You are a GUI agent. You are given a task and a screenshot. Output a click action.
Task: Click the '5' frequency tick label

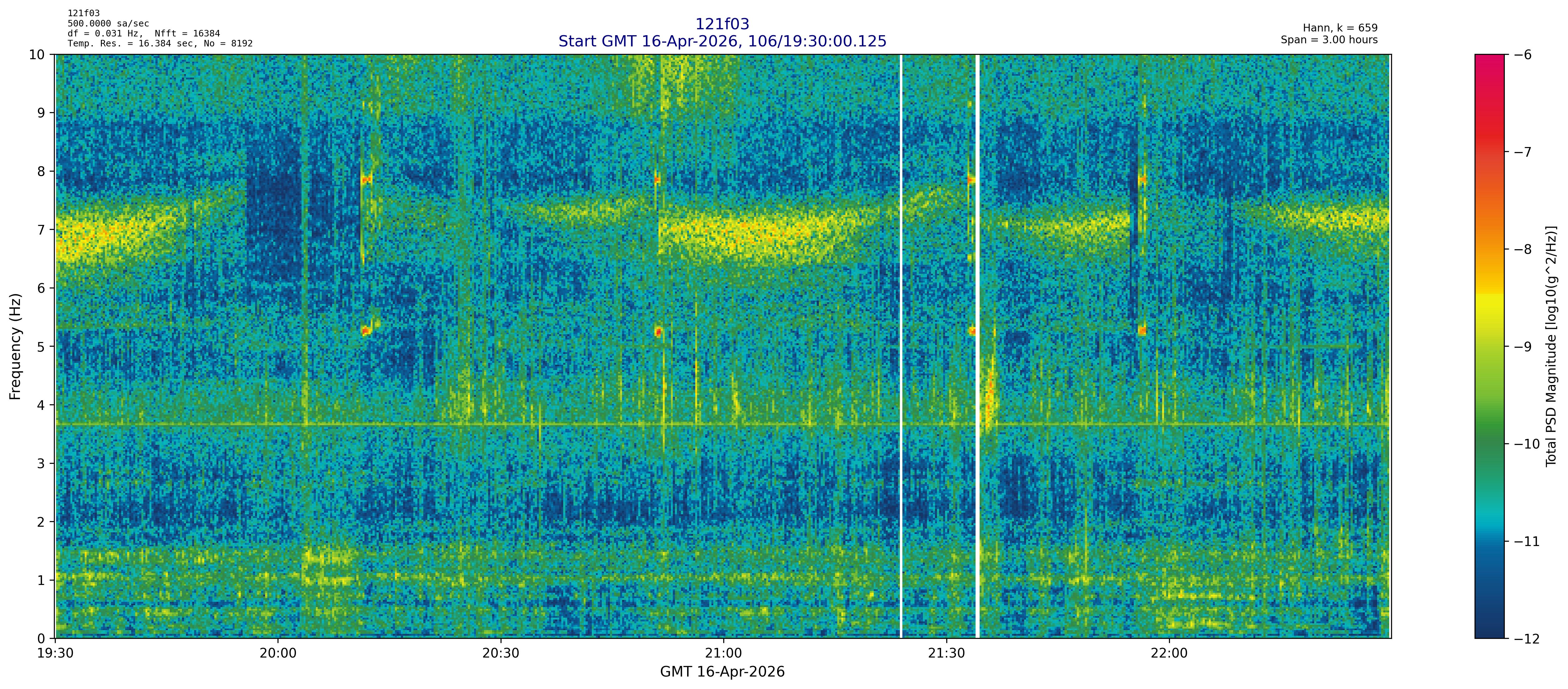(x=41, y=346)
